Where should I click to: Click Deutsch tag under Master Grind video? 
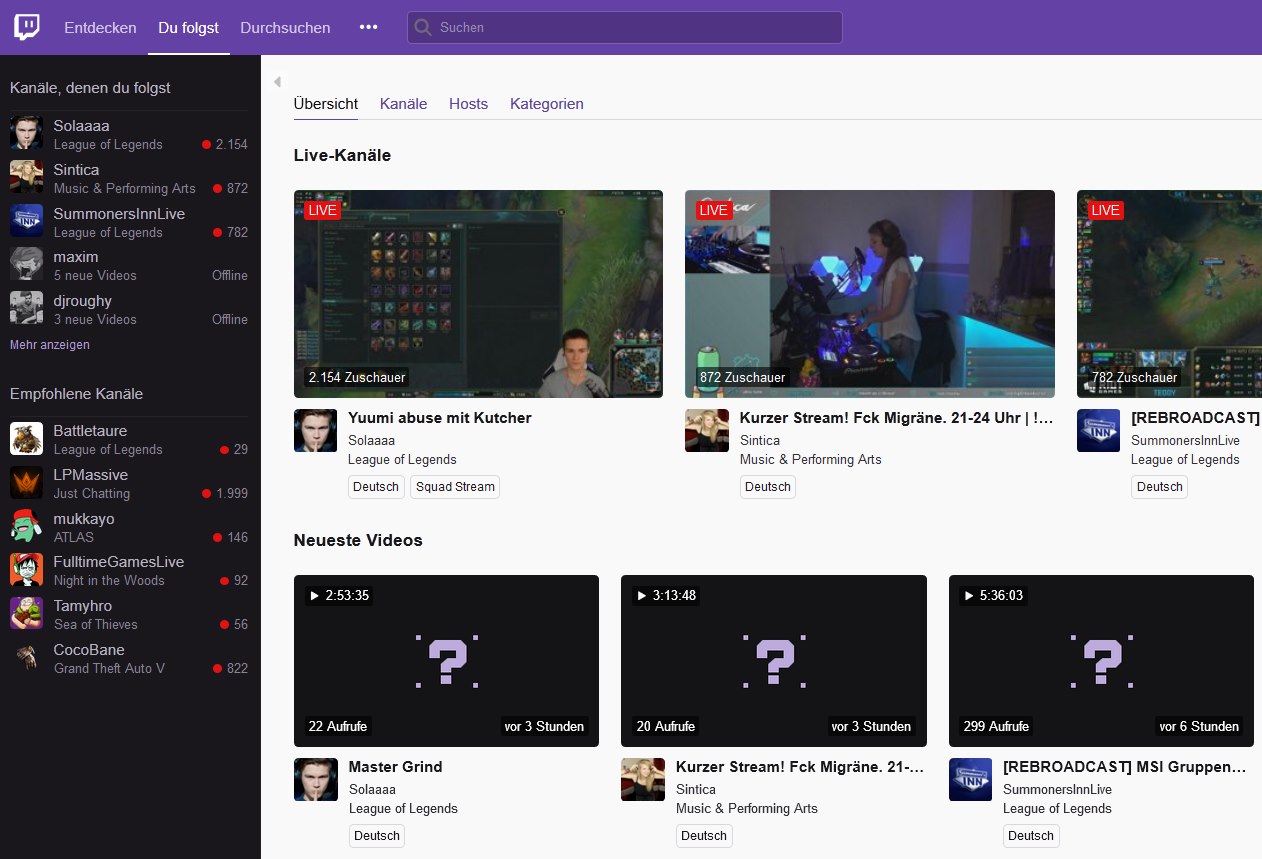click(377, 836)
